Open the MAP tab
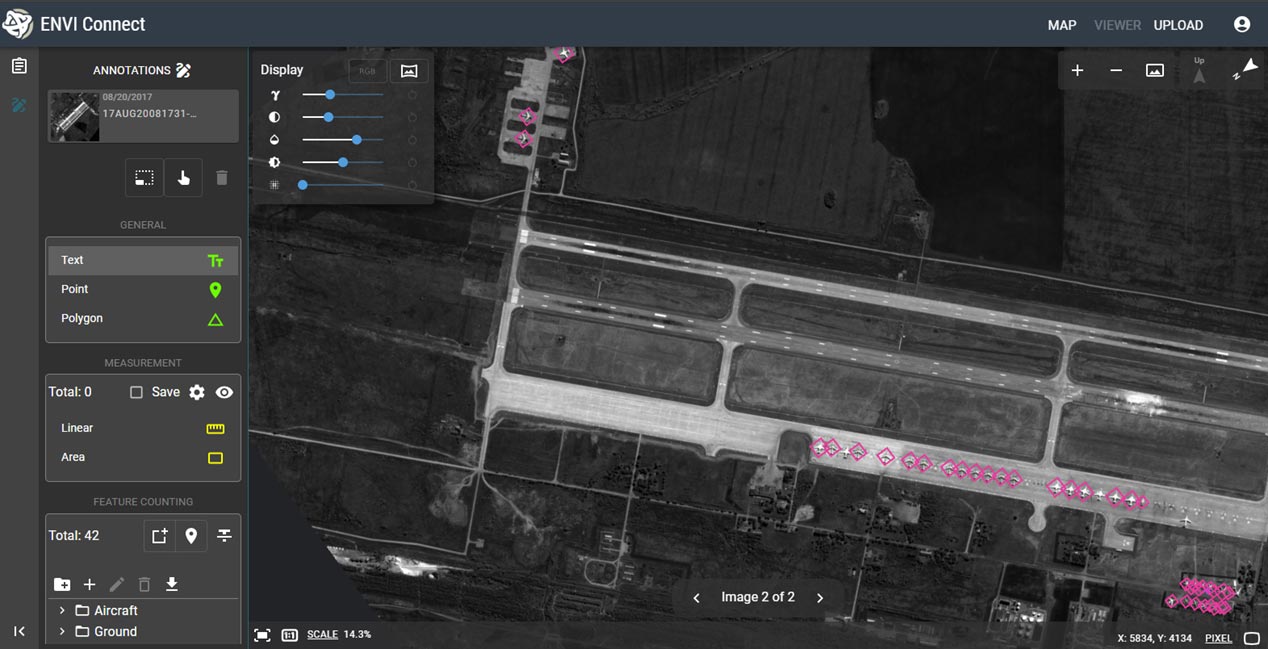This screenshot has height=649, width=1268. (1061, 25)
